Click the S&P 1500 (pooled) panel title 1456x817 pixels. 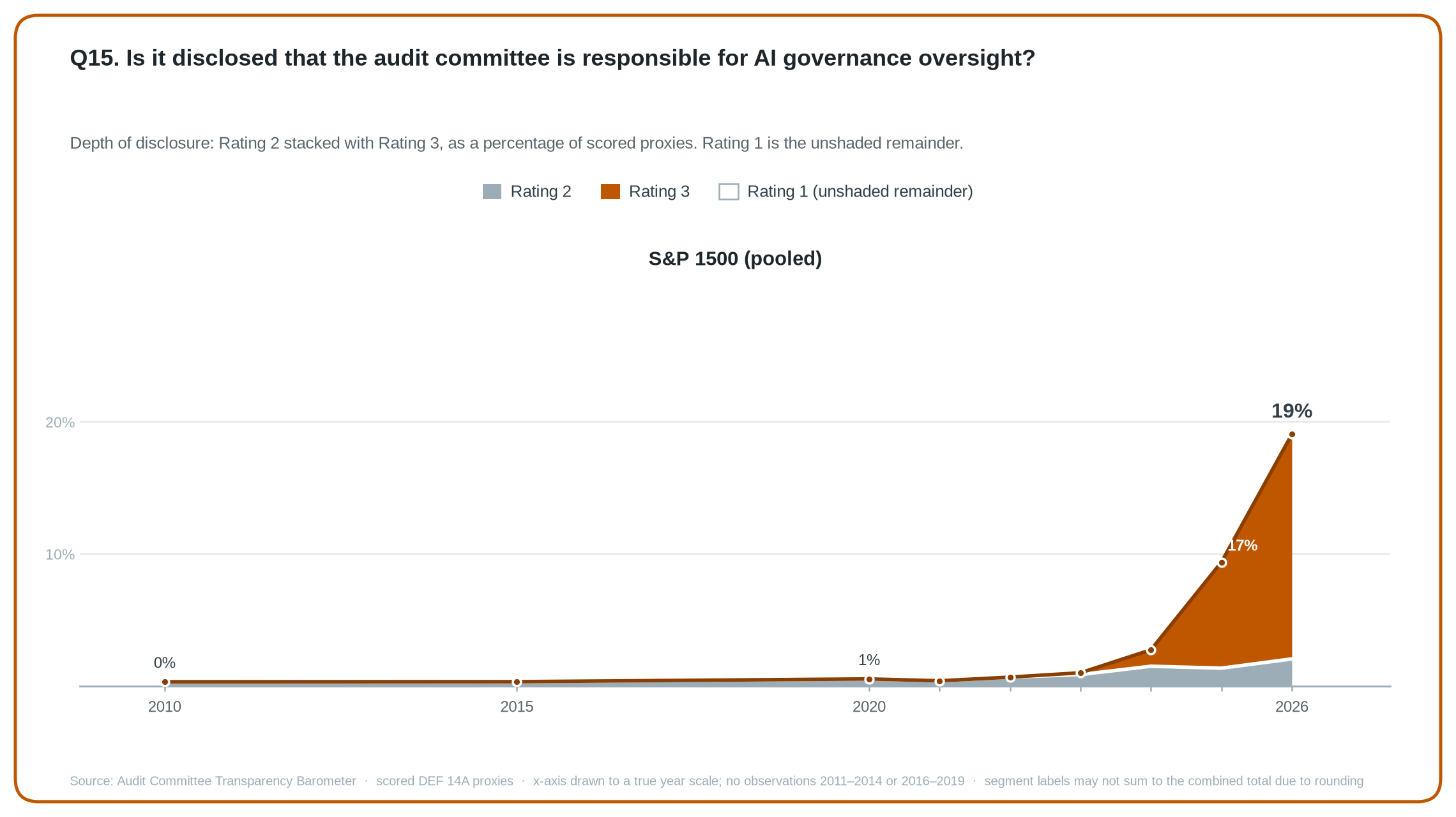pyautogui.click(x=735, y=259)
